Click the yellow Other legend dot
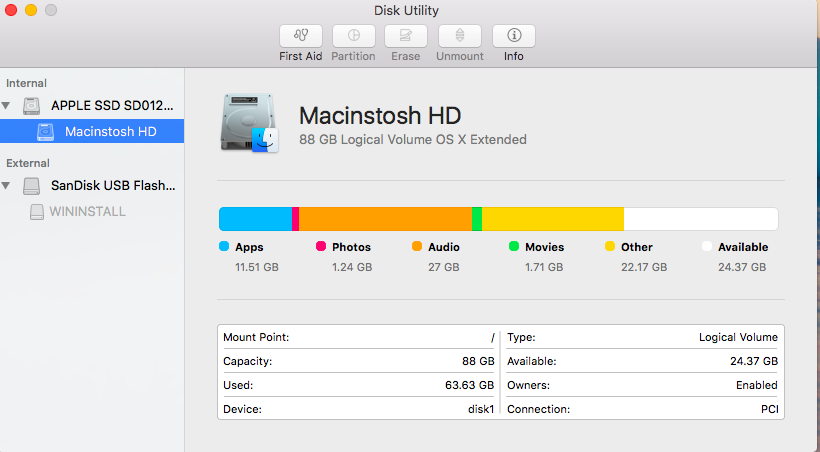 (610, 246)
